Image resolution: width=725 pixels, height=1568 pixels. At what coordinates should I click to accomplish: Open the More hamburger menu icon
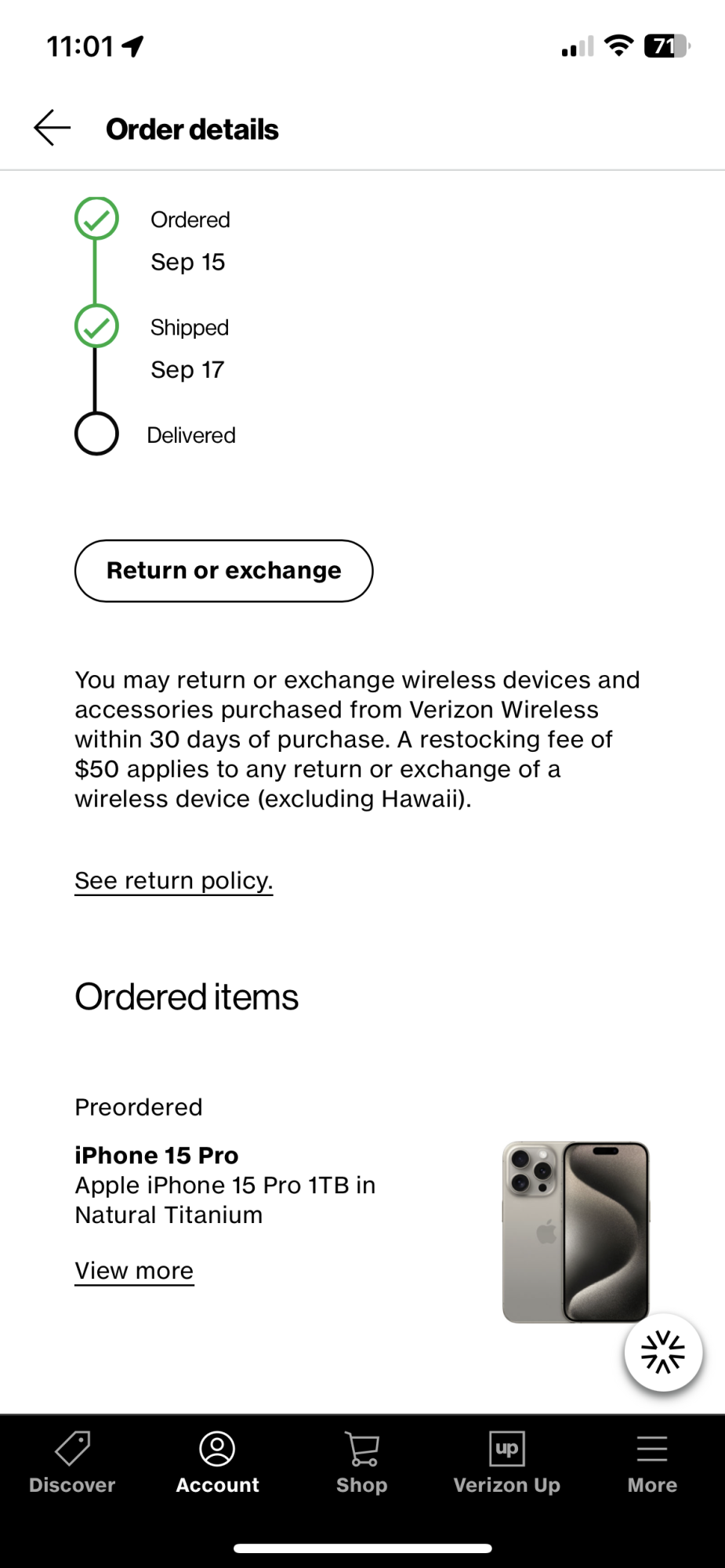coord(652,1449)
